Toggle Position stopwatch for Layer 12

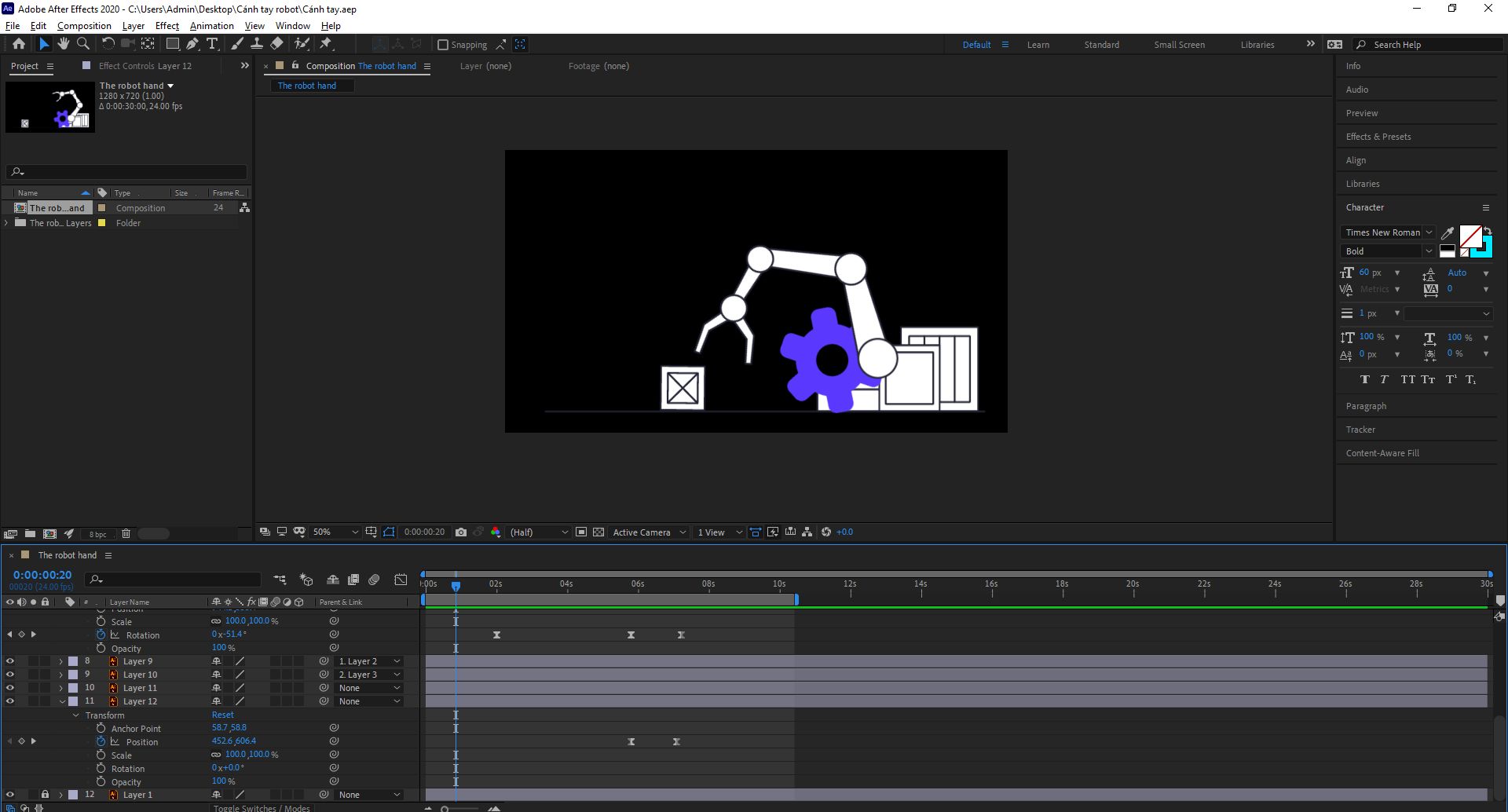(101, 741)
